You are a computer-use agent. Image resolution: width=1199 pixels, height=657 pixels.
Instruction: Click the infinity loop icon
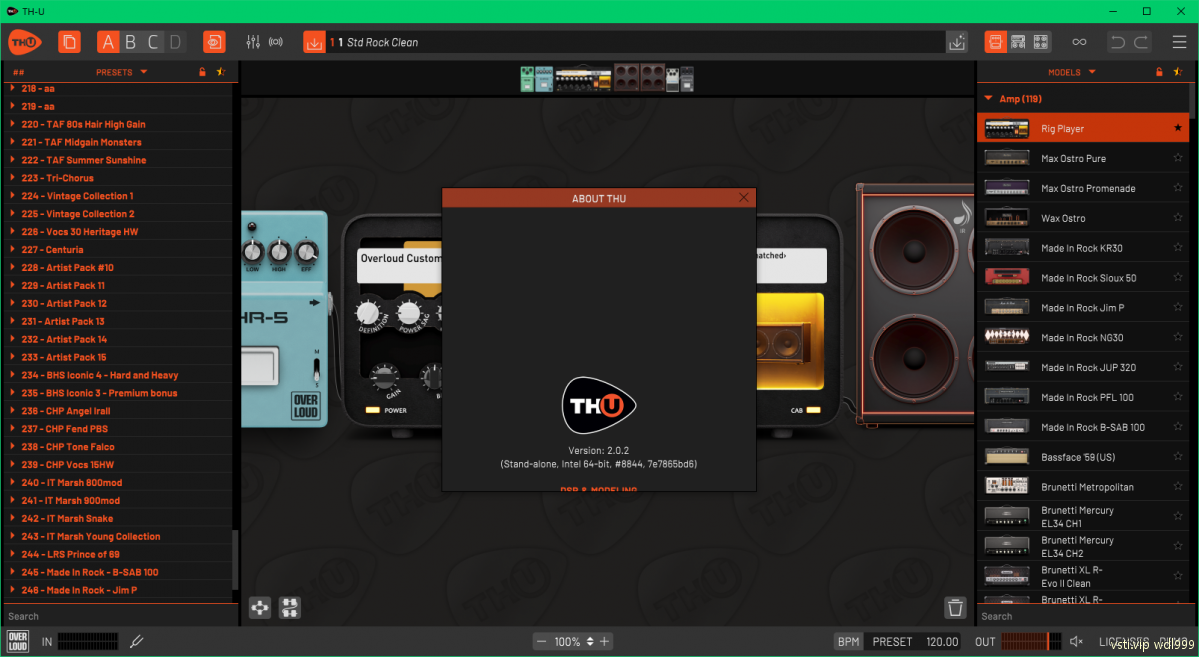1079,42
